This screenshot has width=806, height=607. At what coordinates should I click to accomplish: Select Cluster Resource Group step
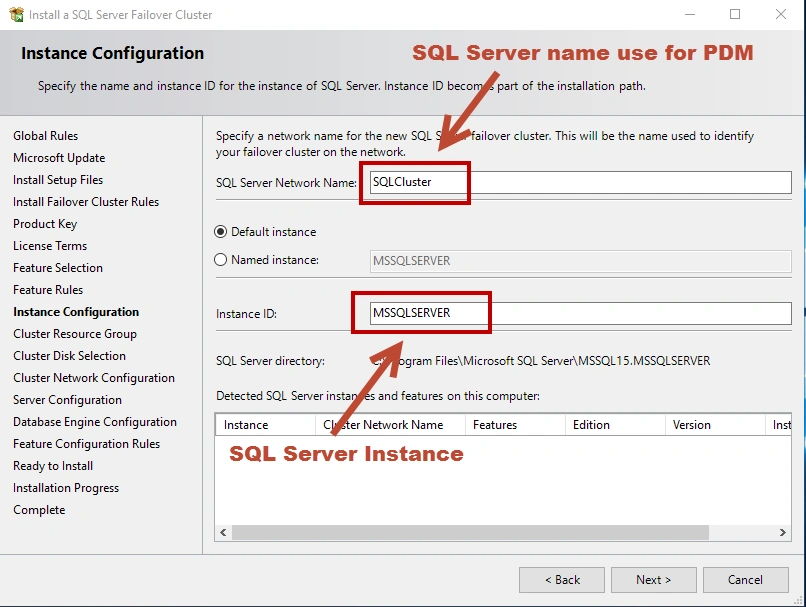(x=75, y=334)
